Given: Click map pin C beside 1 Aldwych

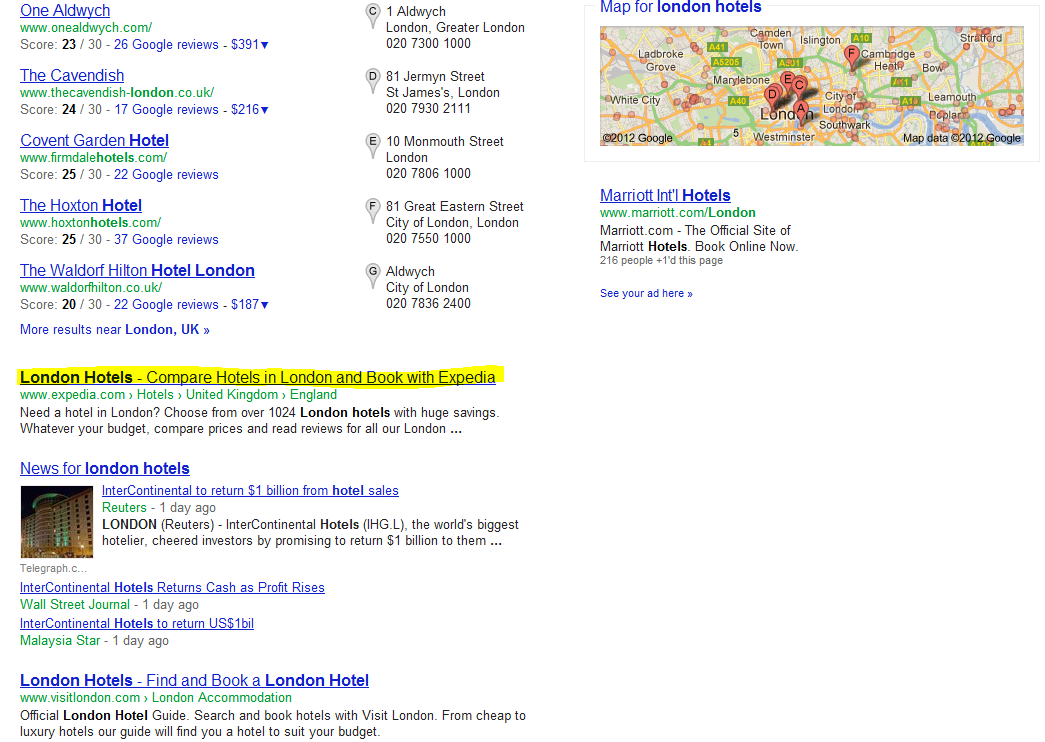Looking at the screenshot, I should coord(373,15).
